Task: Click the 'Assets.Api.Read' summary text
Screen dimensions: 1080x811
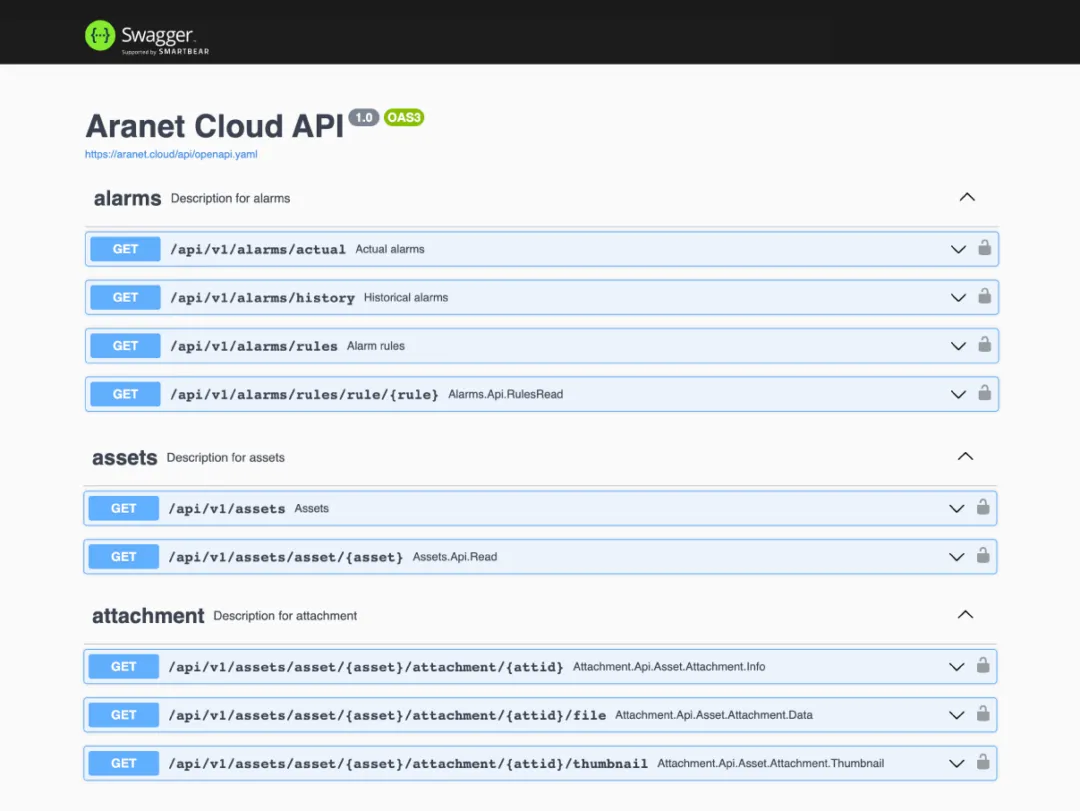Action: coord(455,557)
